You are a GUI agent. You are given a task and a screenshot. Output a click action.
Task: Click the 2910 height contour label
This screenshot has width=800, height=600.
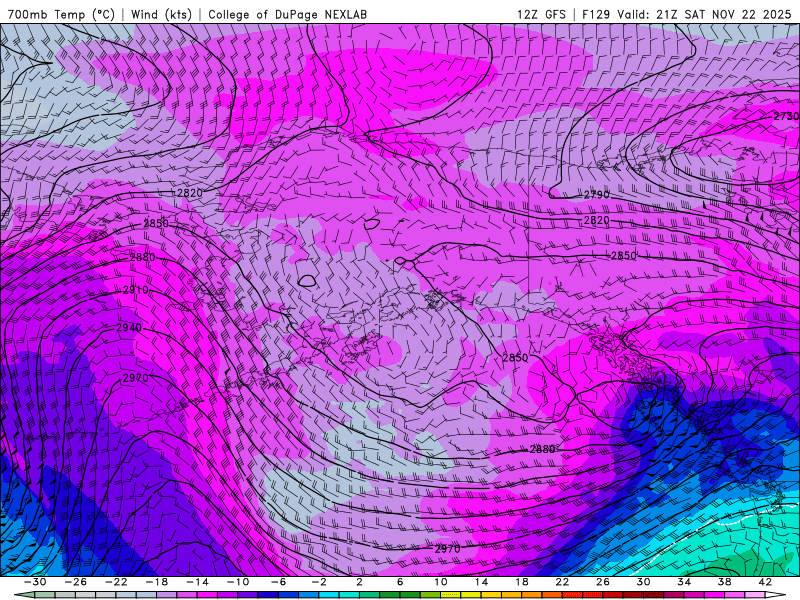click(x=136, y=290)
